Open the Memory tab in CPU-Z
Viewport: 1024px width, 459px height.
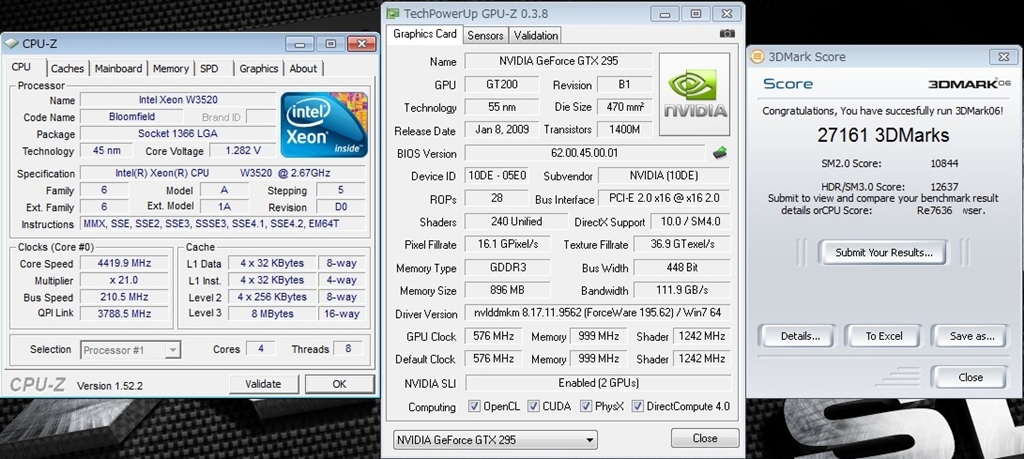click(170, 69)
